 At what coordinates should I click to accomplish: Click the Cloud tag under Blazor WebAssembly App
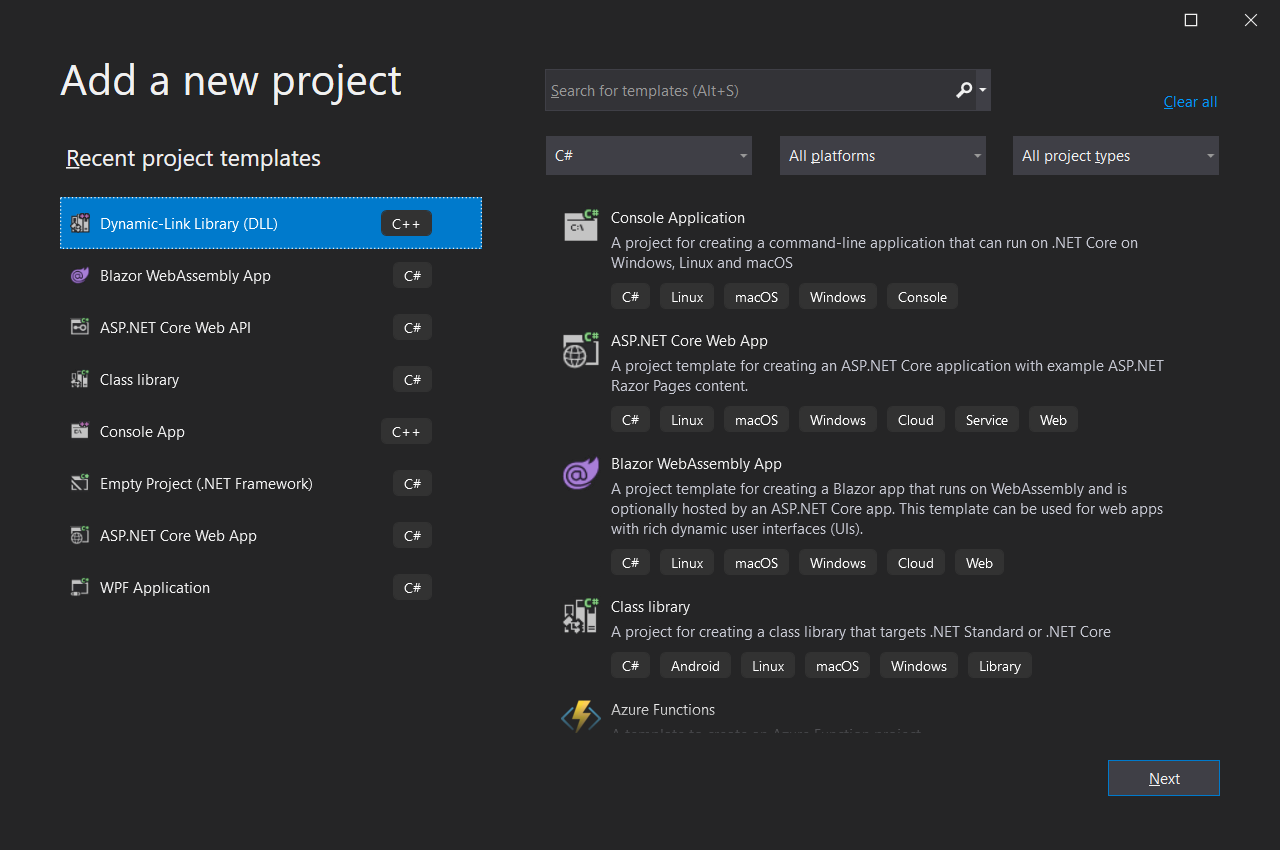pyautogui.click(x=915, y=563)
